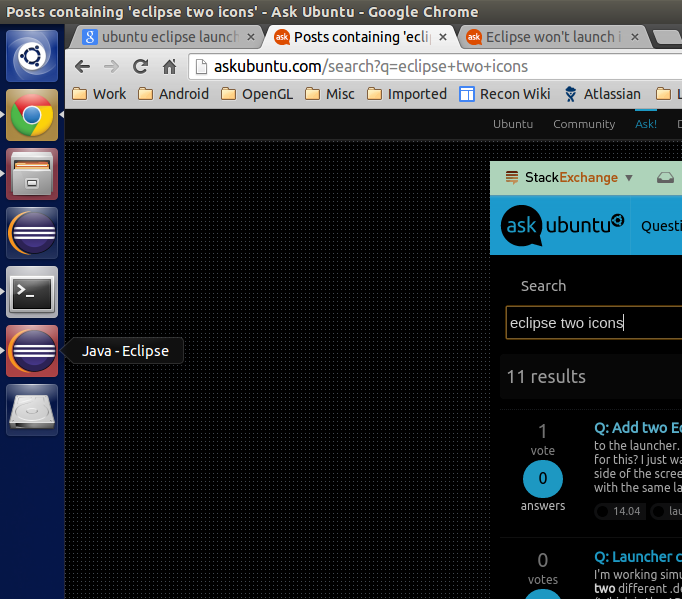Click the 'eclipse two icons' search field

tap(594, 323)
